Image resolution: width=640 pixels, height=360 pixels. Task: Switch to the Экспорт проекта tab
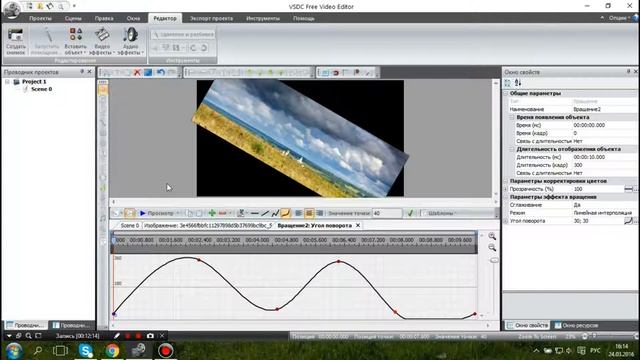(x=211, y=18)
